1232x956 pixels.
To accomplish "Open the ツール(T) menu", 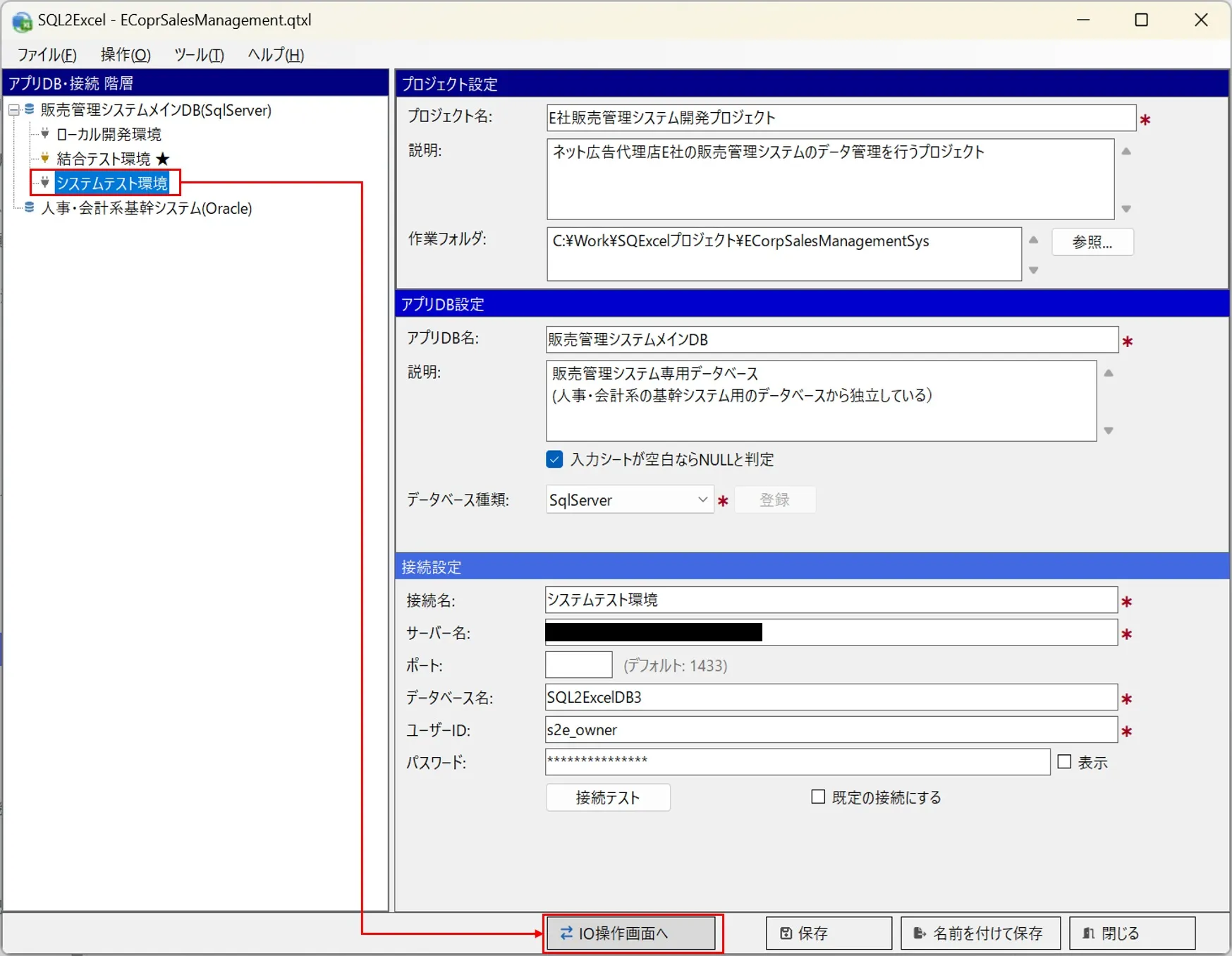I will point(199,55).
